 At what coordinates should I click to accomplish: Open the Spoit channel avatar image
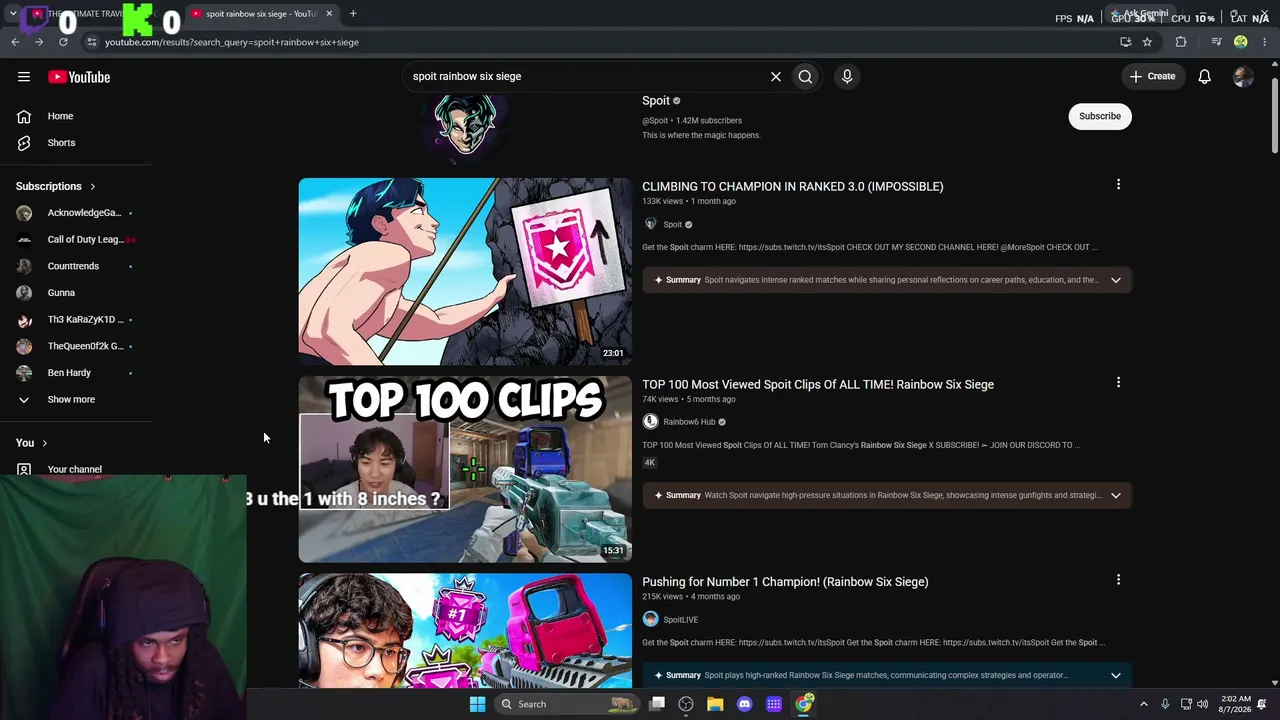pos(465,125)
